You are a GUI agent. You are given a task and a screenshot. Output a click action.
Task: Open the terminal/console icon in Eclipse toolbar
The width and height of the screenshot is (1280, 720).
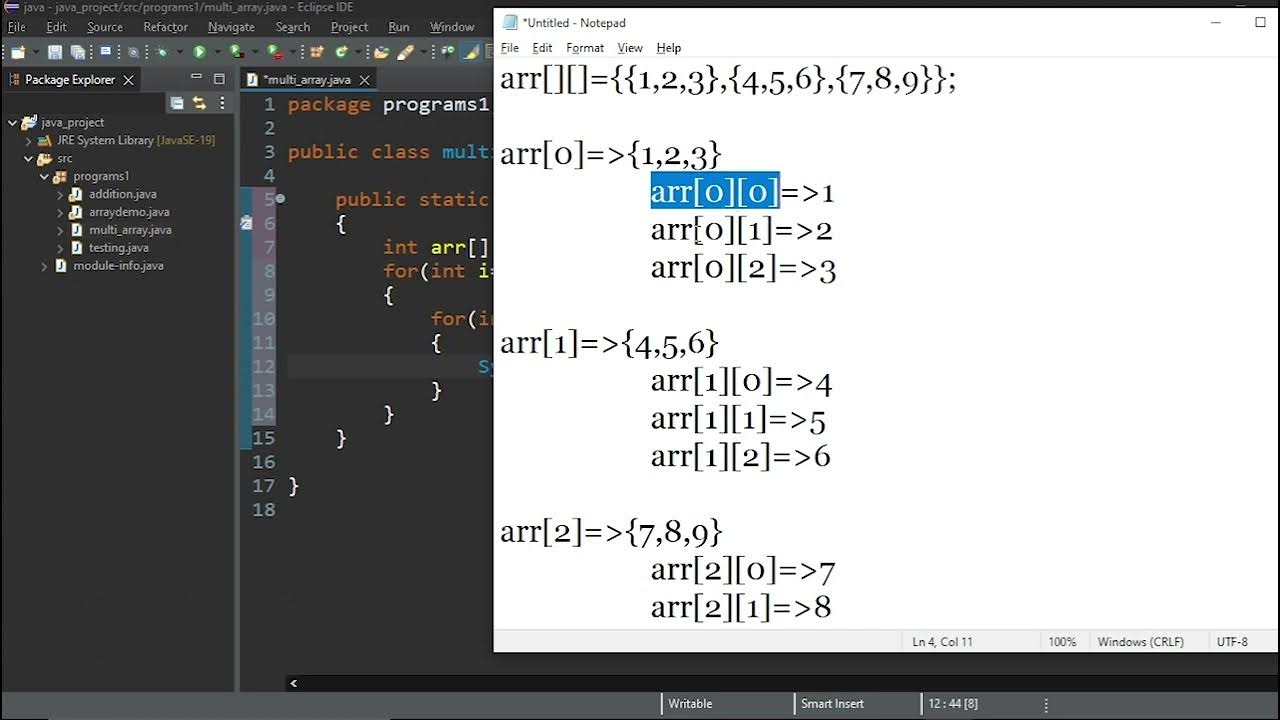[106, 51]
